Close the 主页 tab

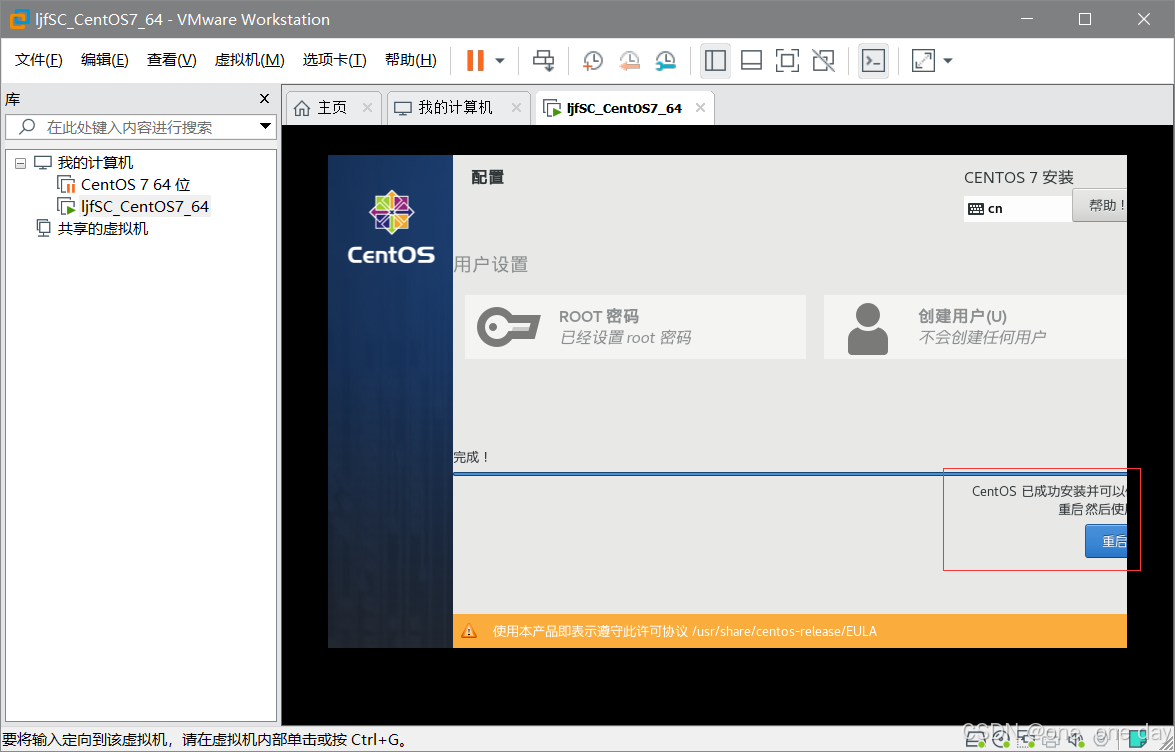coord(367,108)
